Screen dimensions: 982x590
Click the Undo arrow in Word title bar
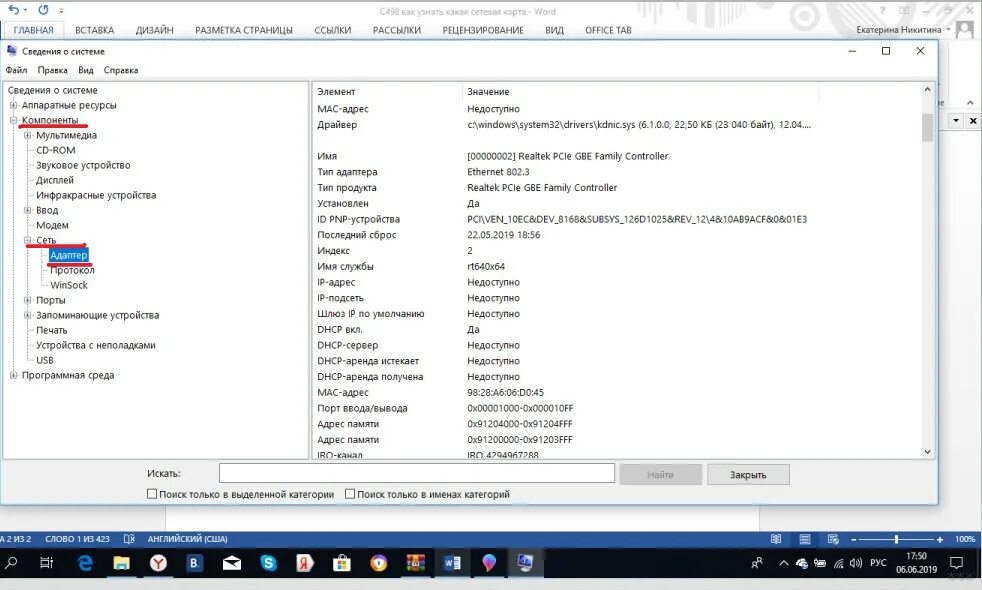pos(13,9)
